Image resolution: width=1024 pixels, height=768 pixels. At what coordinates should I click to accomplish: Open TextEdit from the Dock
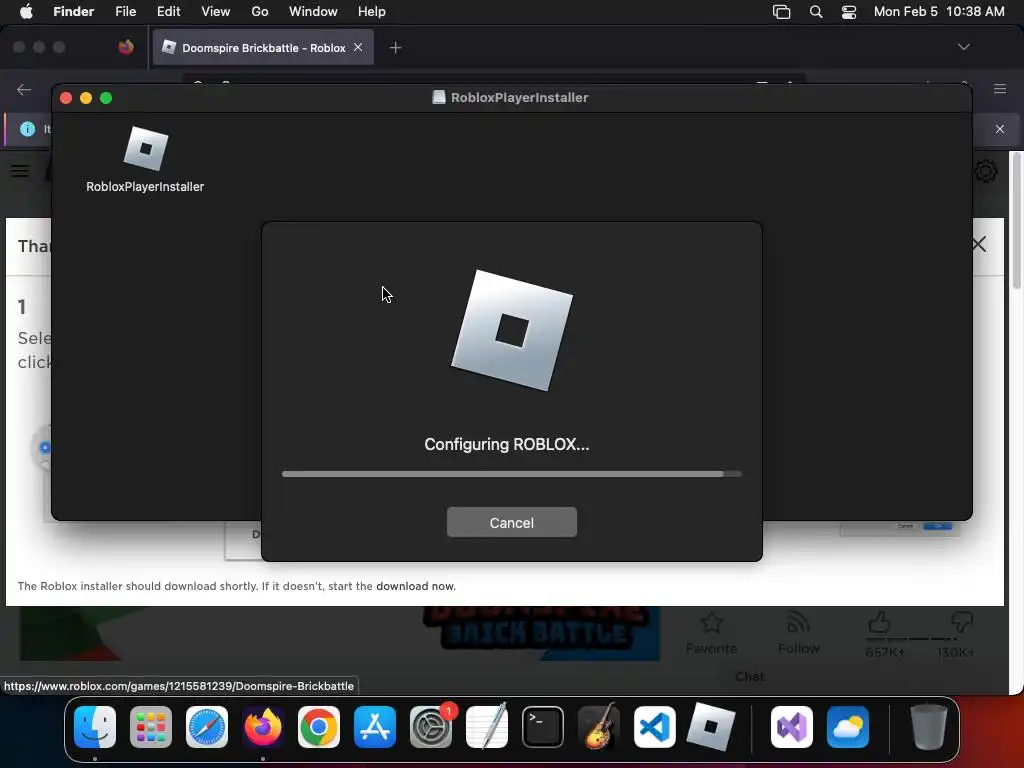pos(487,727)
